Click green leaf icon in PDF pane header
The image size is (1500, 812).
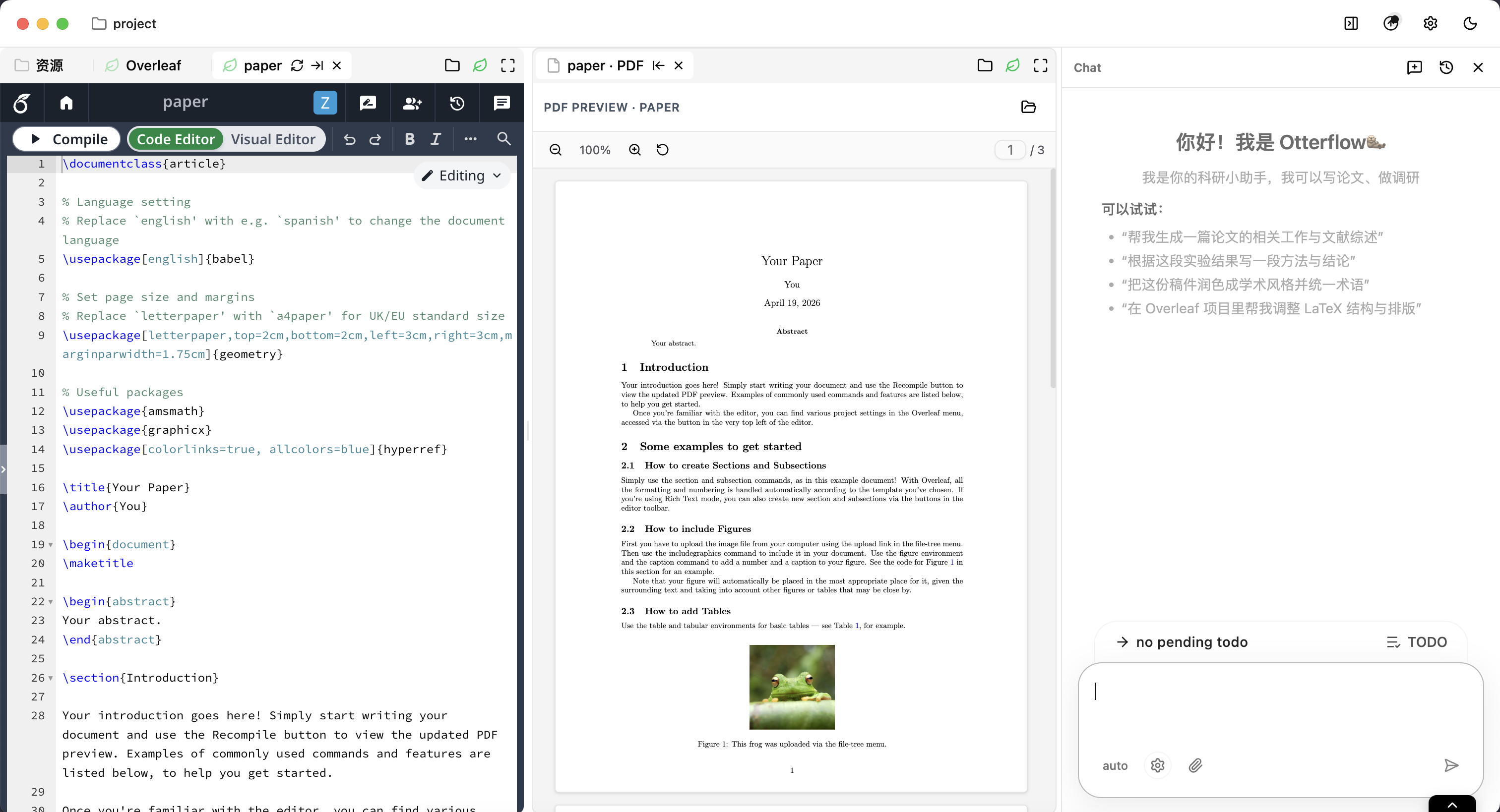point(1012,65)
